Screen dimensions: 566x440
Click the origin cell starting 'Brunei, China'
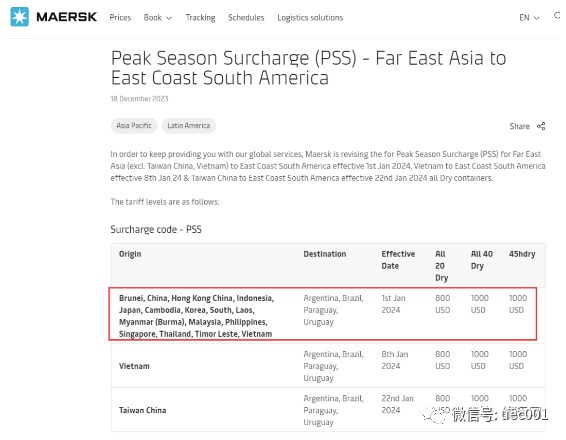[x=196, y=316]
